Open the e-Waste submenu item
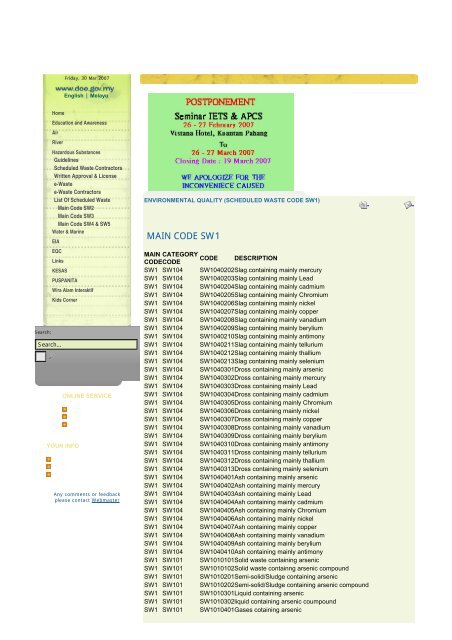The height and width of the screenshot is (640, 452). point(63,184)
